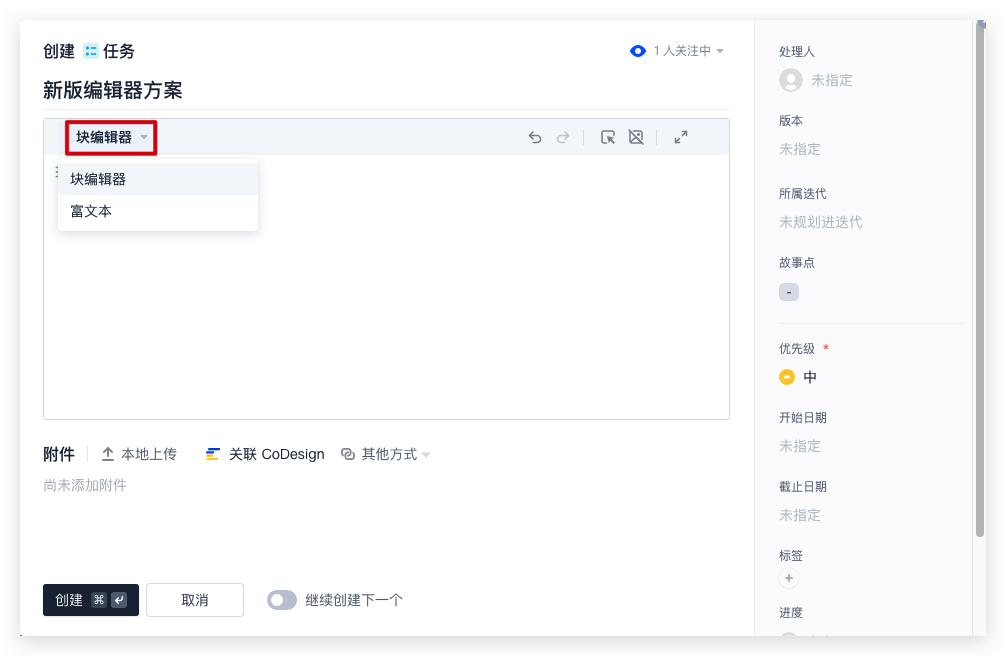Set 截止日期 from 未指定
Screen dimensions: 1006x656
coord(799,515)
